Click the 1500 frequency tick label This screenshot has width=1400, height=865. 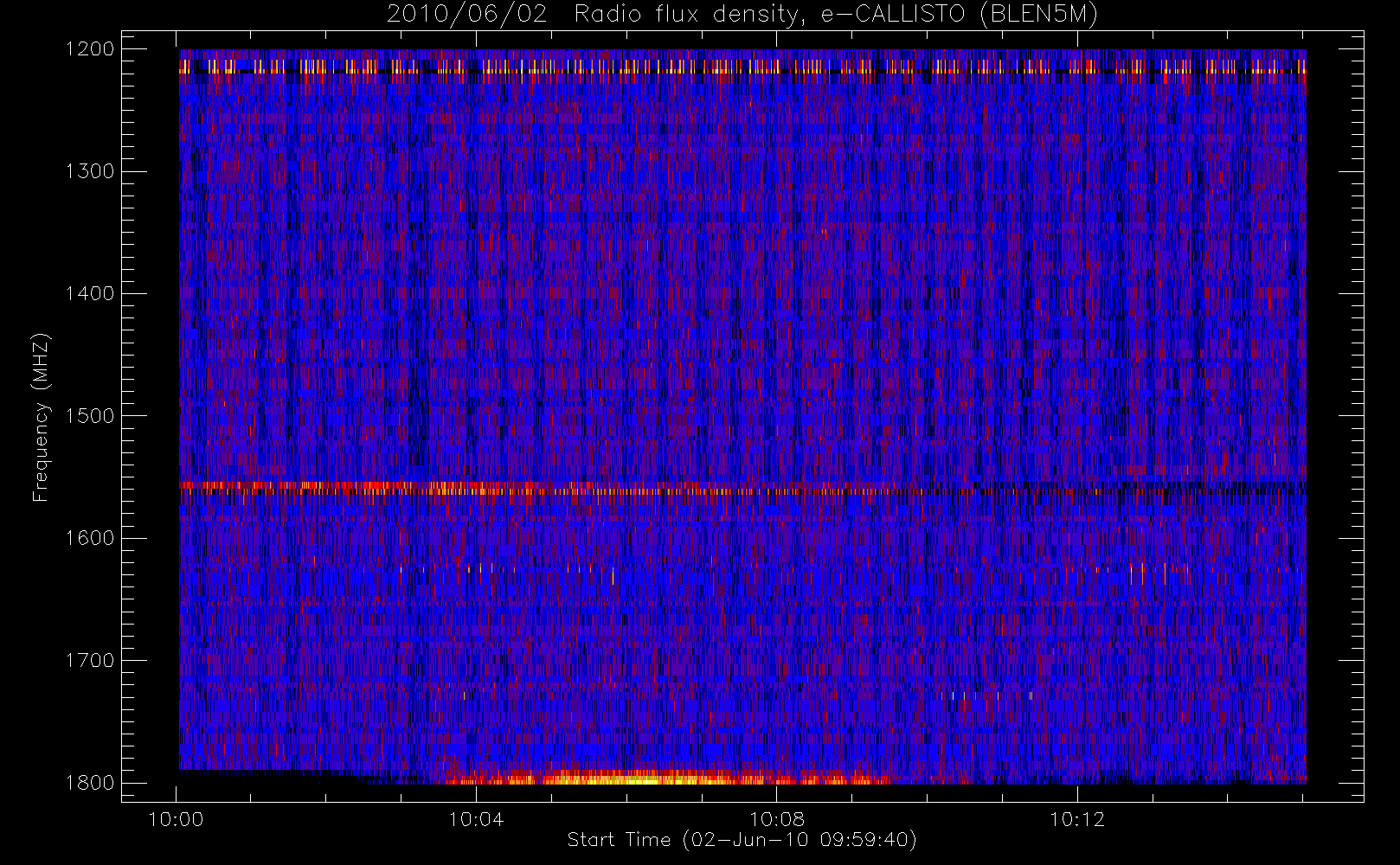click(x=90, y=416)
